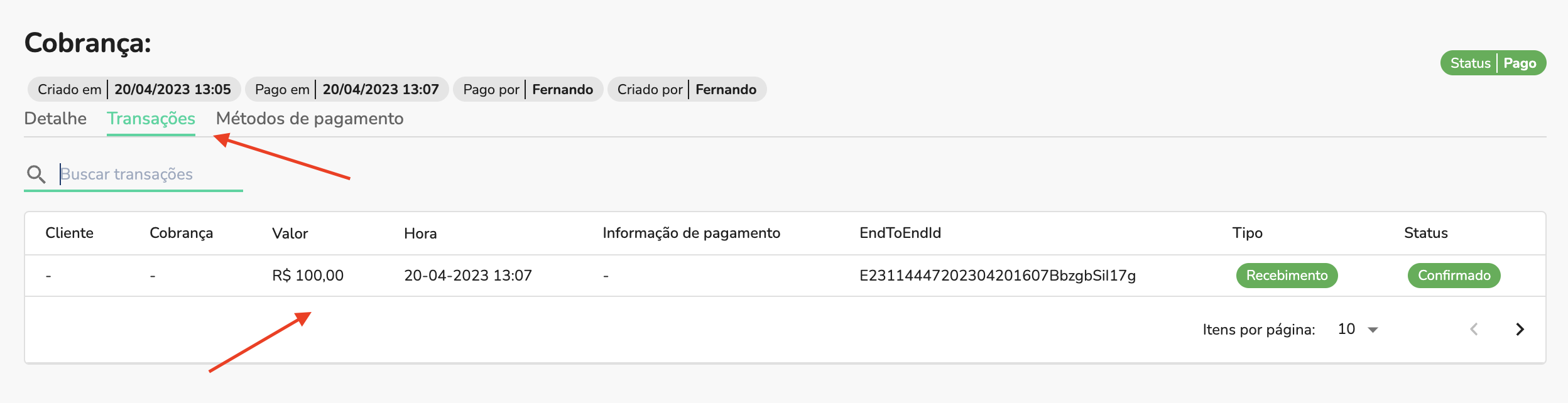The width and height of the screenshot is (1568, 403).
Task: Click the Pago por Fernando chip
Action: (528, 89)
